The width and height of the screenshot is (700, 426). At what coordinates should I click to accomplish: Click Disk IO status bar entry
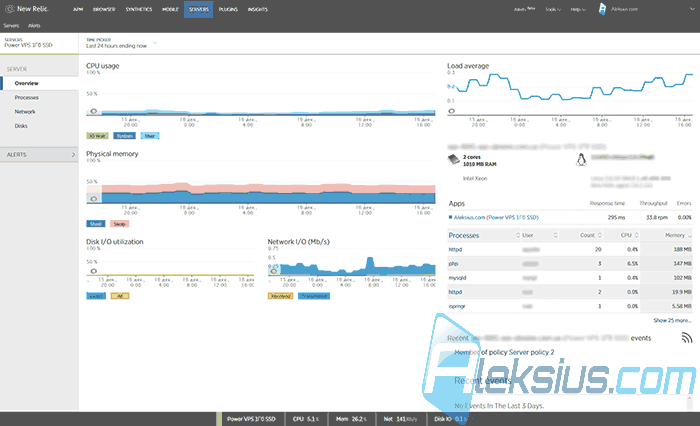(450, 419)
